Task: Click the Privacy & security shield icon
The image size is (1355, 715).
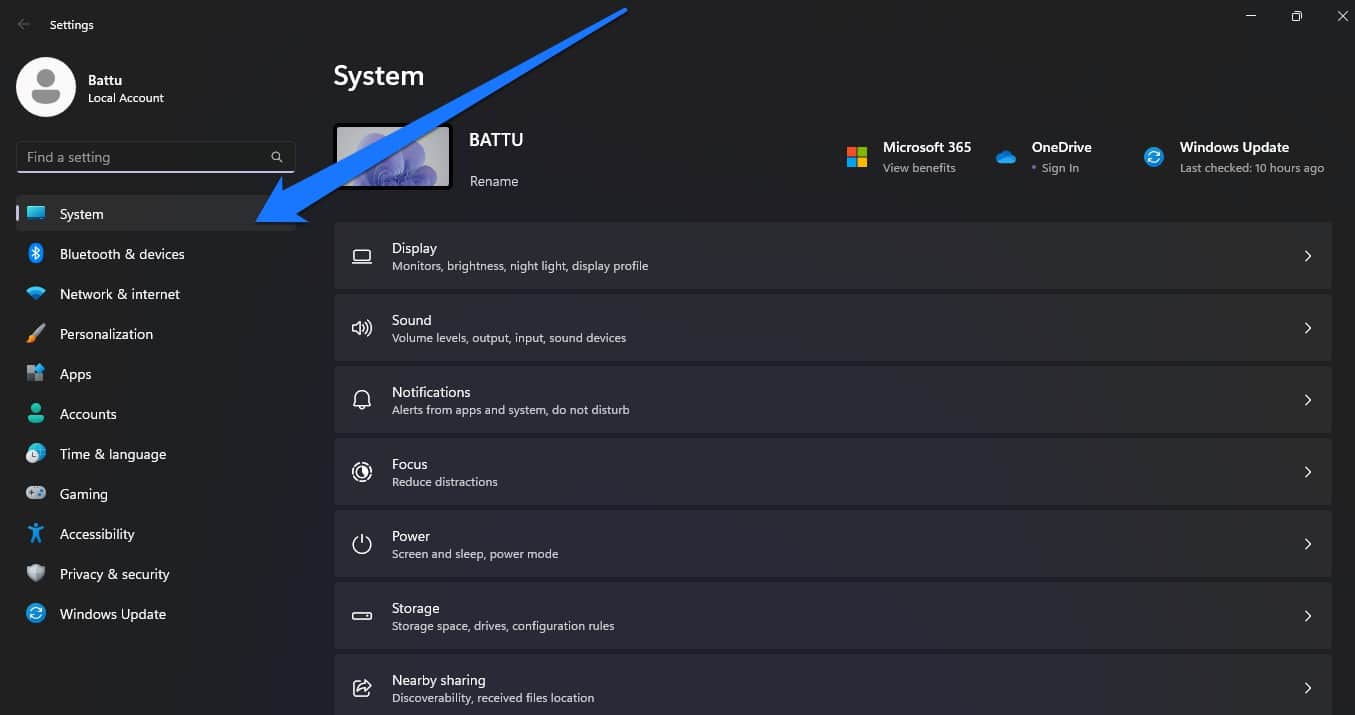Action: coord(36,573)
